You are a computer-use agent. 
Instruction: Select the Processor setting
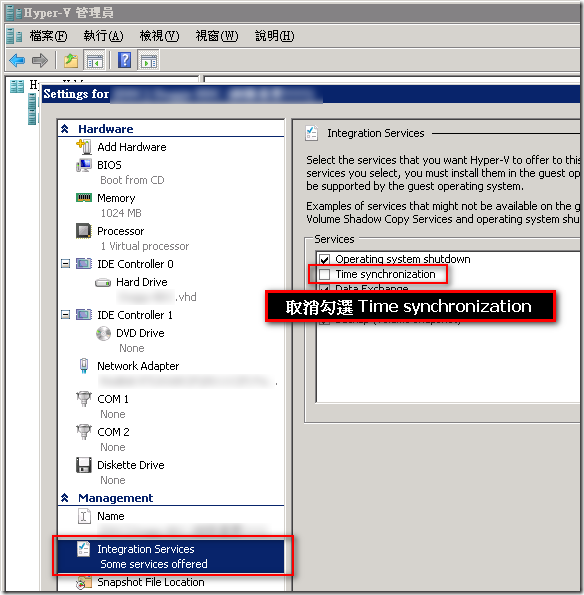coord(121,231)
